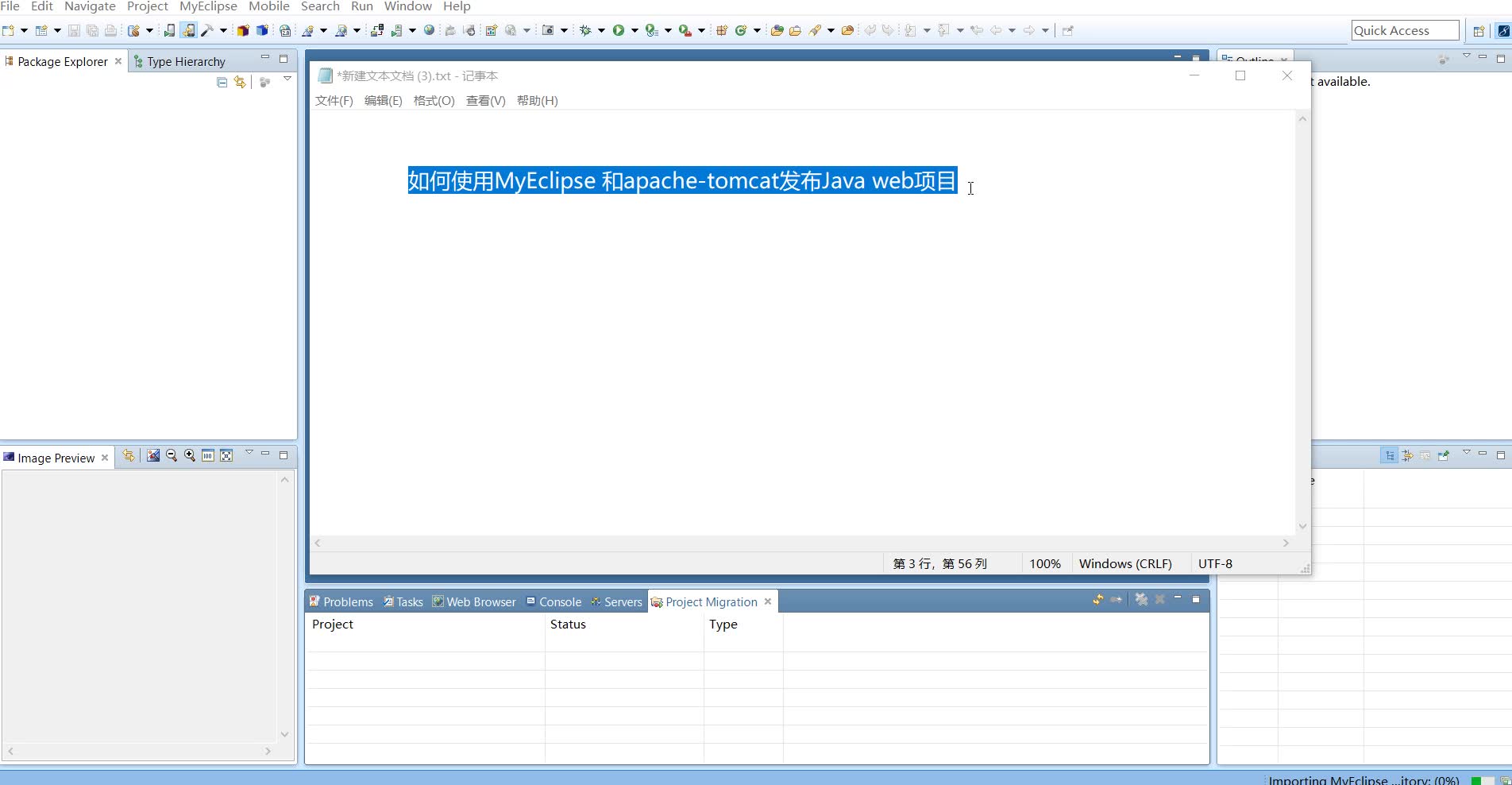Click the Importing MyEclipse progress indicator
Viewport: 1512px width, 785px height.
point(1363,779)
